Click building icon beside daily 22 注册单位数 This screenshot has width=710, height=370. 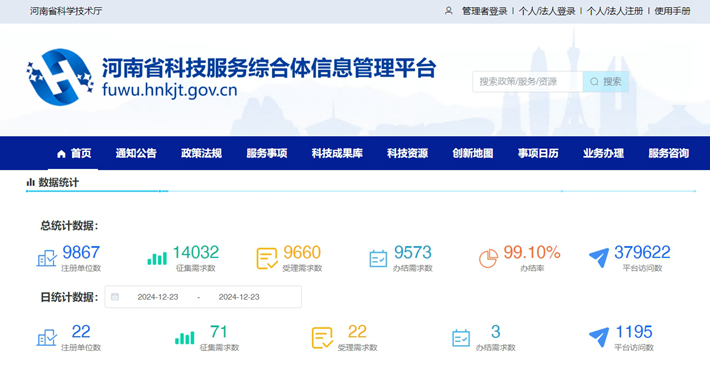tap(47, 338)
